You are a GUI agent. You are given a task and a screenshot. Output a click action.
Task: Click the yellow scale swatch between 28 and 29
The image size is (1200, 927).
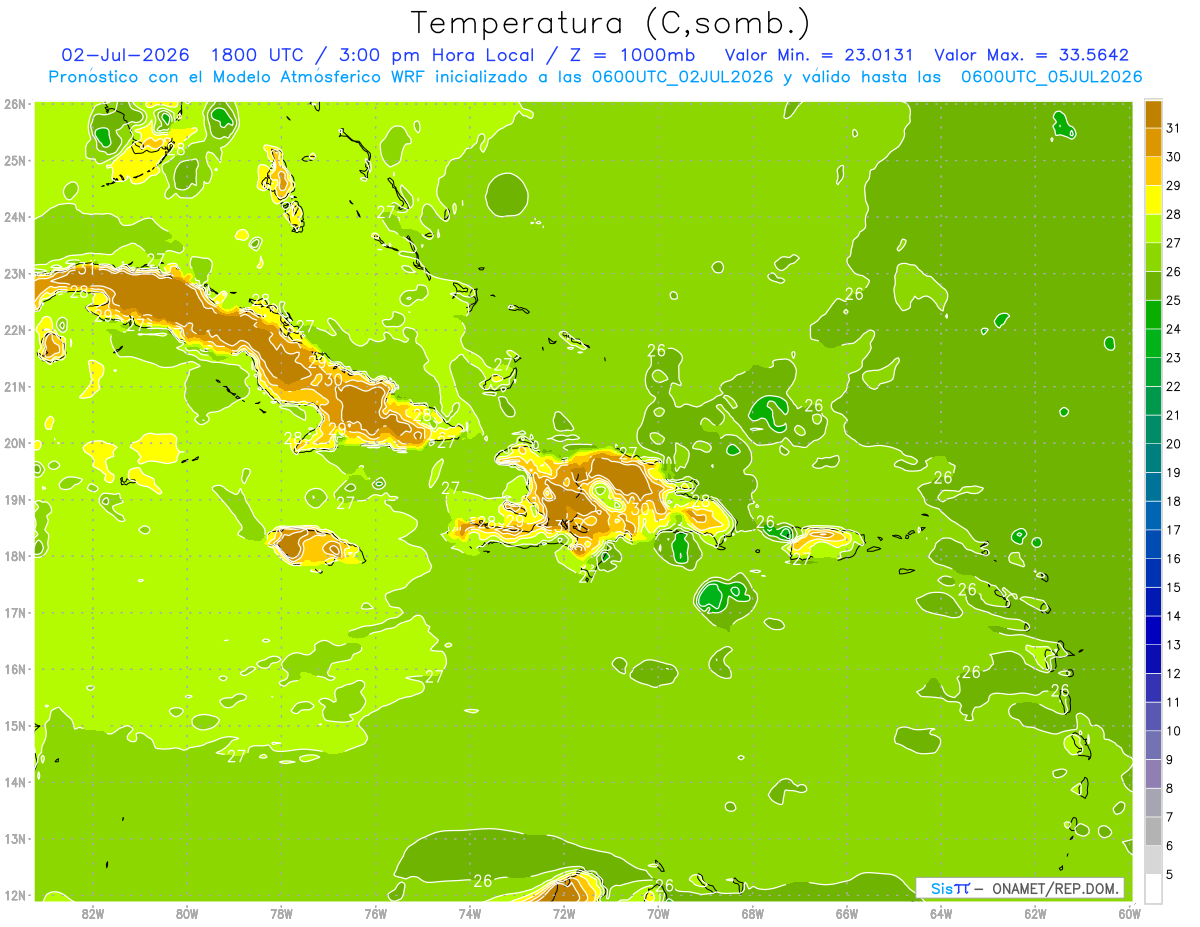coord(1153,200)
